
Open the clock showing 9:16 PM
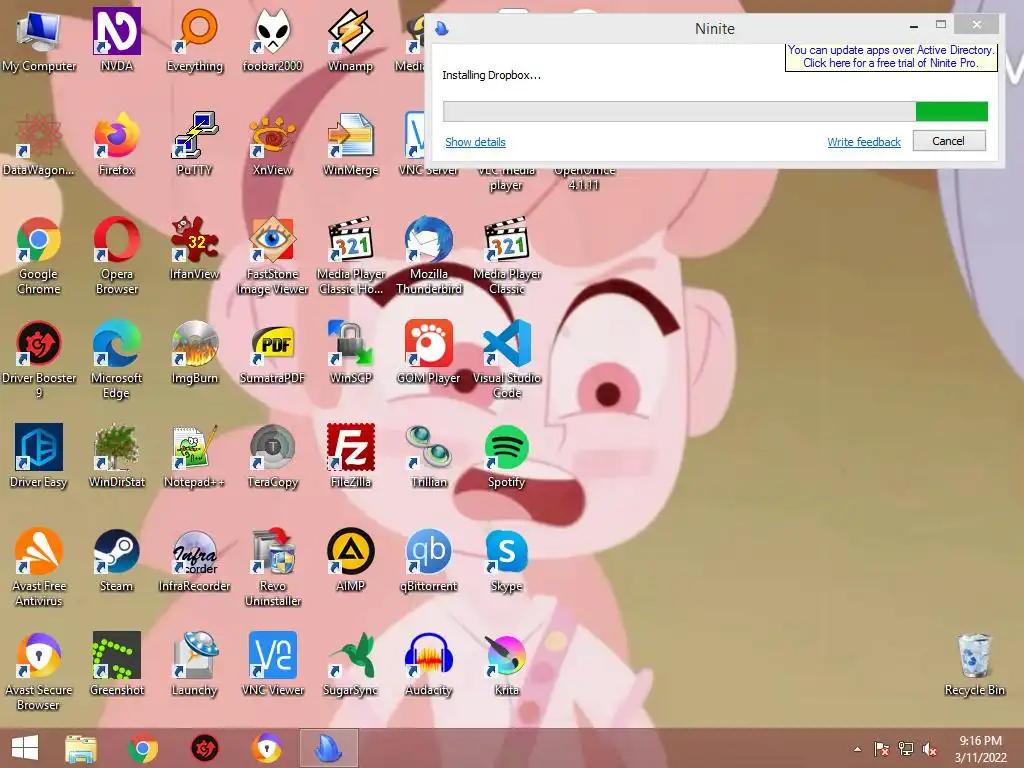pyautogui.click(x=980, y=749)
